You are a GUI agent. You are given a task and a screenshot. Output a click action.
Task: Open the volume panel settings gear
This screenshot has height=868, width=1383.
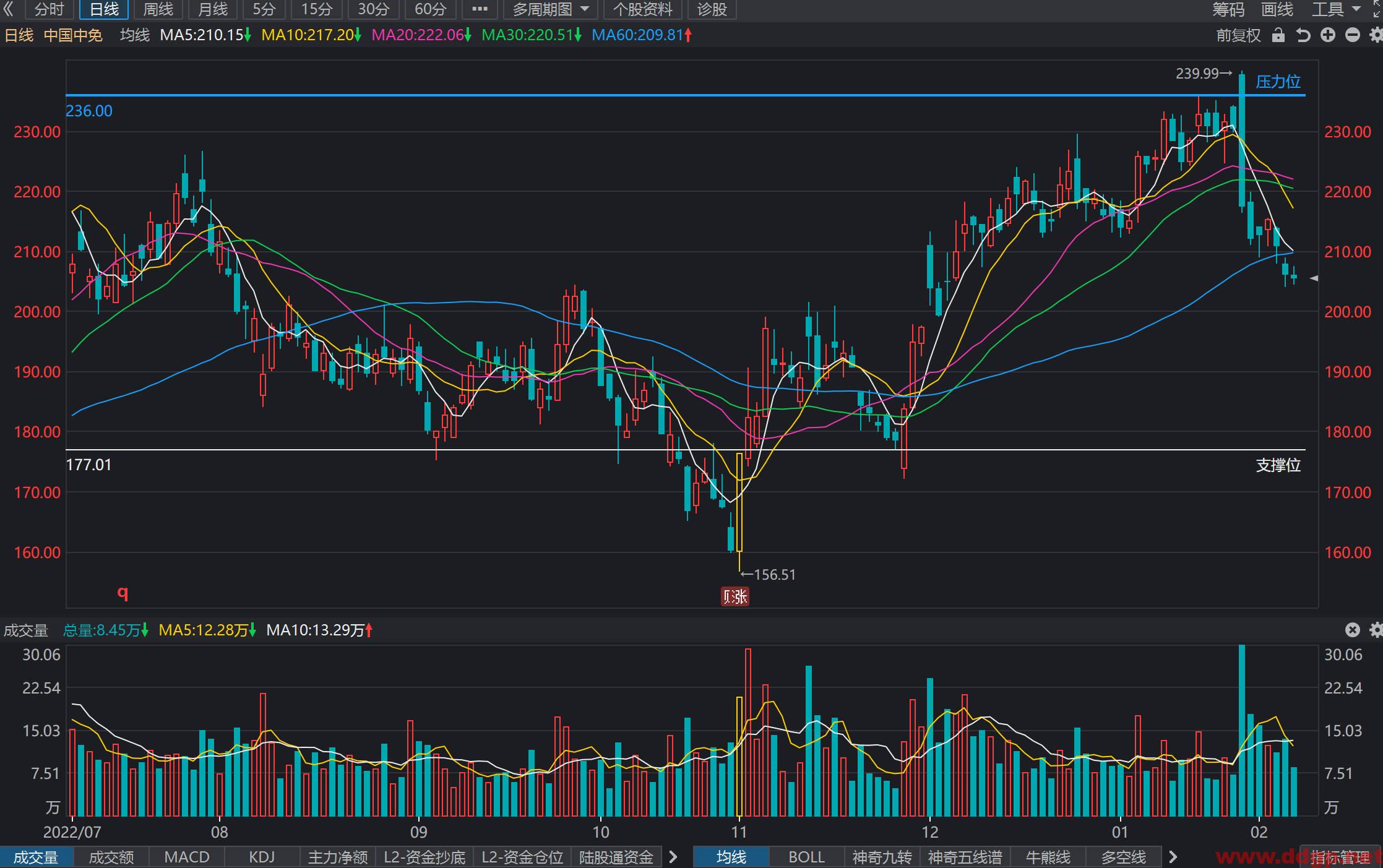coord(1376,630)
